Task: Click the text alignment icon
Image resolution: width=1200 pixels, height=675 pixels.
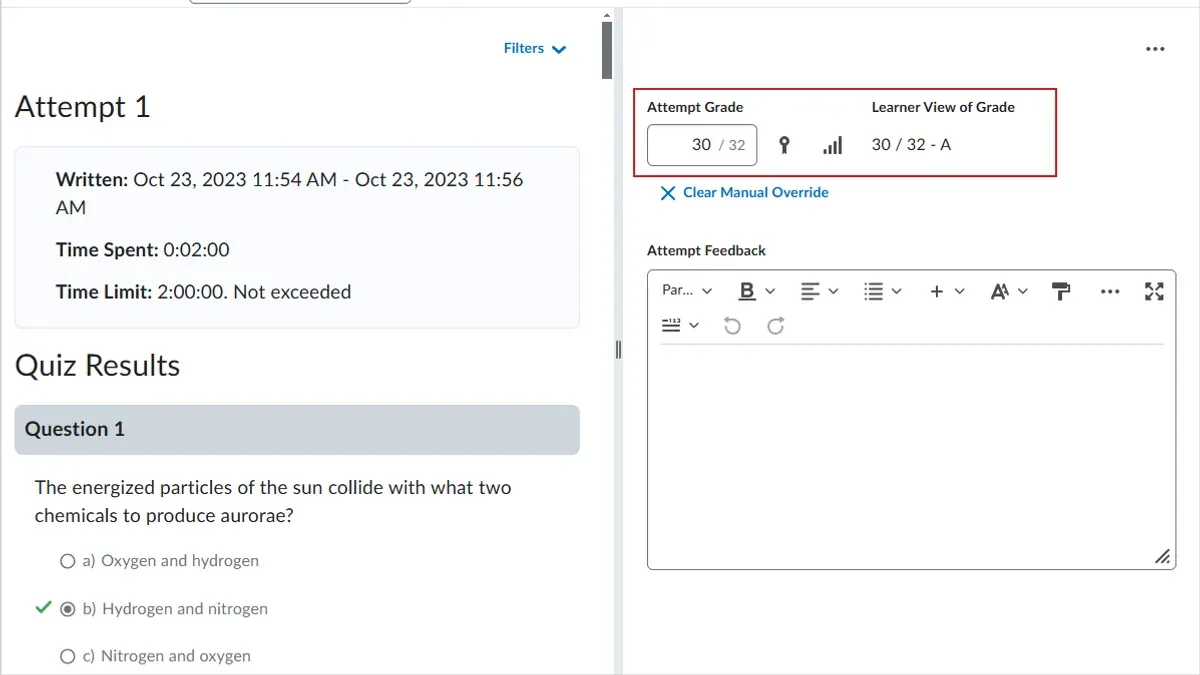Action: coord(810,291)
